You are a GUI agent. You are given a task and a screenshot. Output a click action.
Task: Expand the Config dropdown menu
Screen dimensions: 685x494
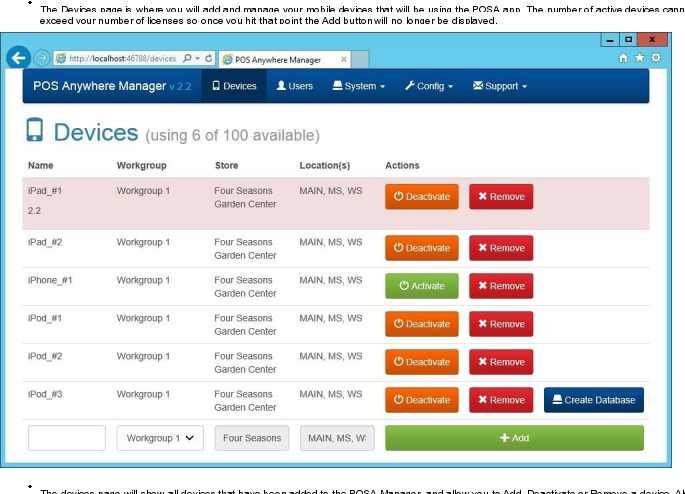(x=429, y=86)
